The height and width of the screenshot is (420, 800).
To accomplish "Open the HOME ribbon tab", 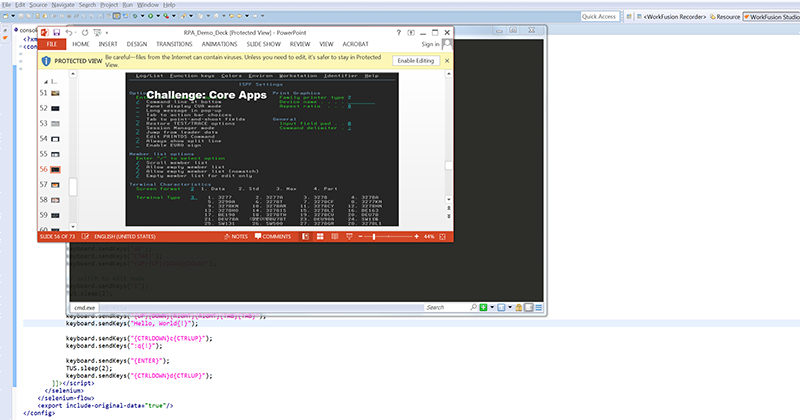I will [x=81, y=44].
